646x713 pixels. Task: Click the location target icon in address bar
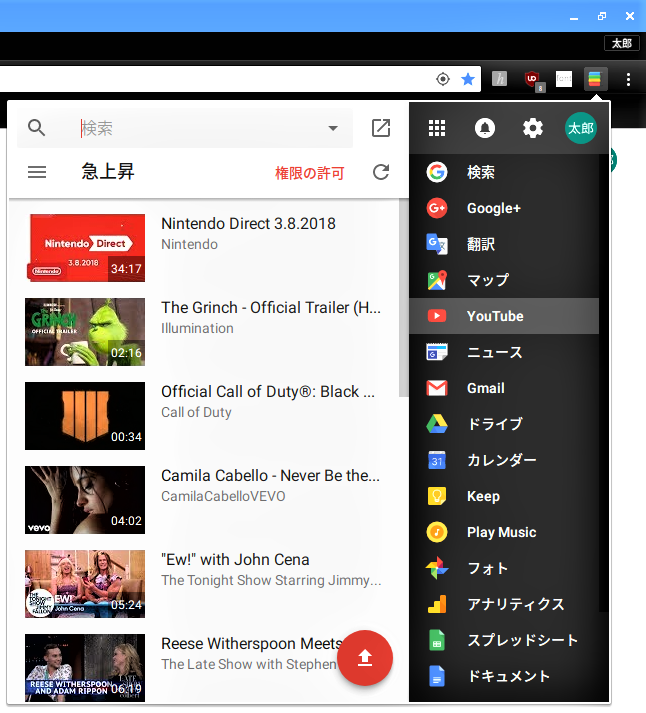(x=442, y=79)
